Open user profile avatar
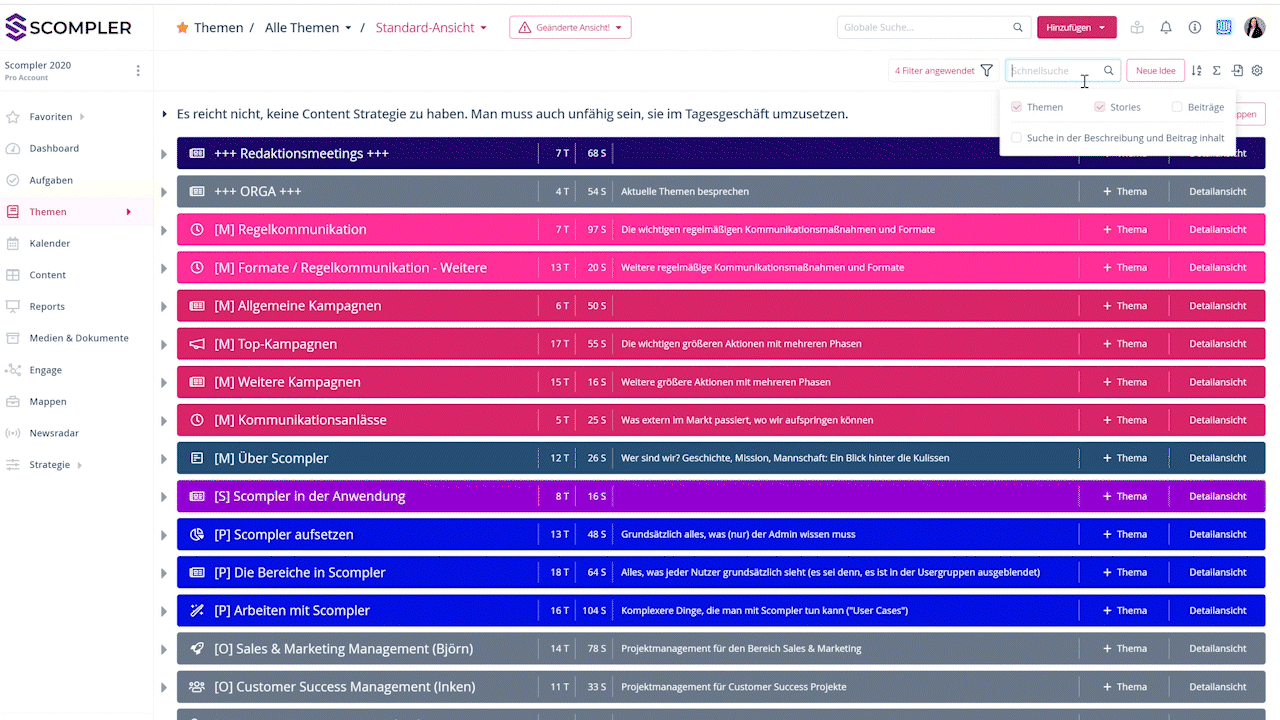The image size is (1280, 720). click(x=1254, y=28)
